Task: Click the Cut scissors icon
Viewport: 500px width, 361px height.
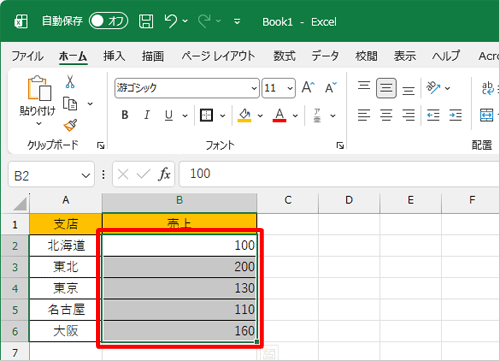Action: coord(70,81)
